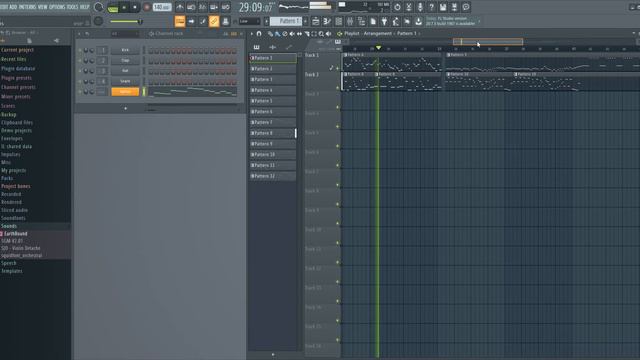The image size is (640, 360).
Task: Select the Zoom magnifier tool in playlist toolbar
Action: click(322, 34)
